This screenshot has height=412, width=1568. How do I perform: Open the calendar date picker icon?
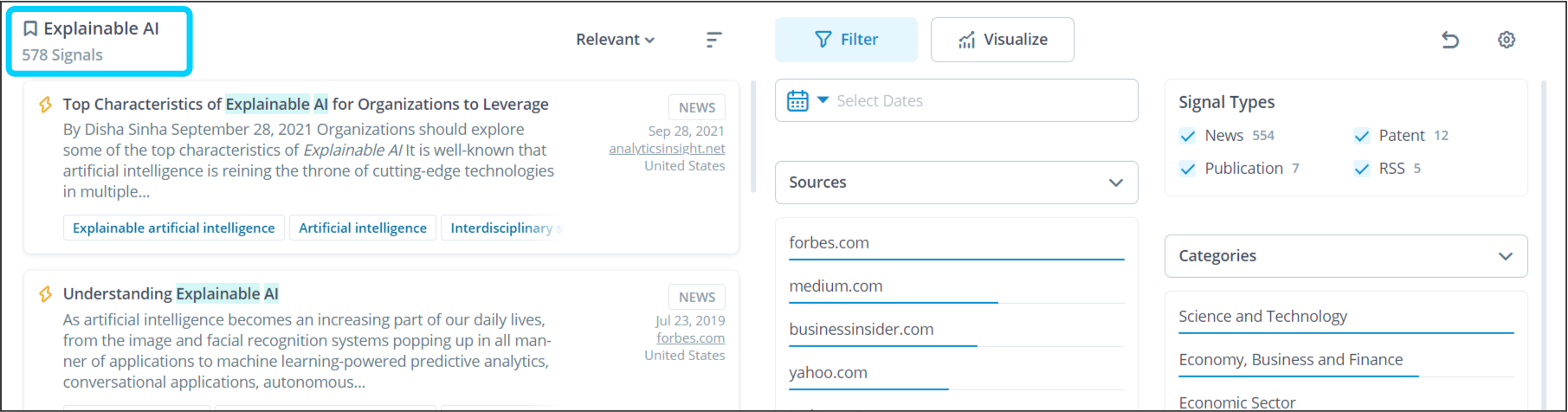(797, 101)
